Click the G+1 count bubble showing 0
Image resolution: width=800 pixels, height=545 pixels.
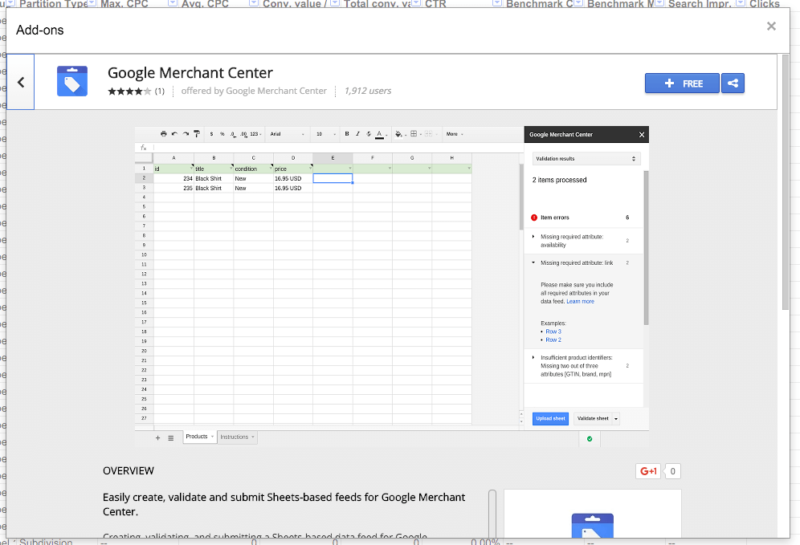coord(672,471)
